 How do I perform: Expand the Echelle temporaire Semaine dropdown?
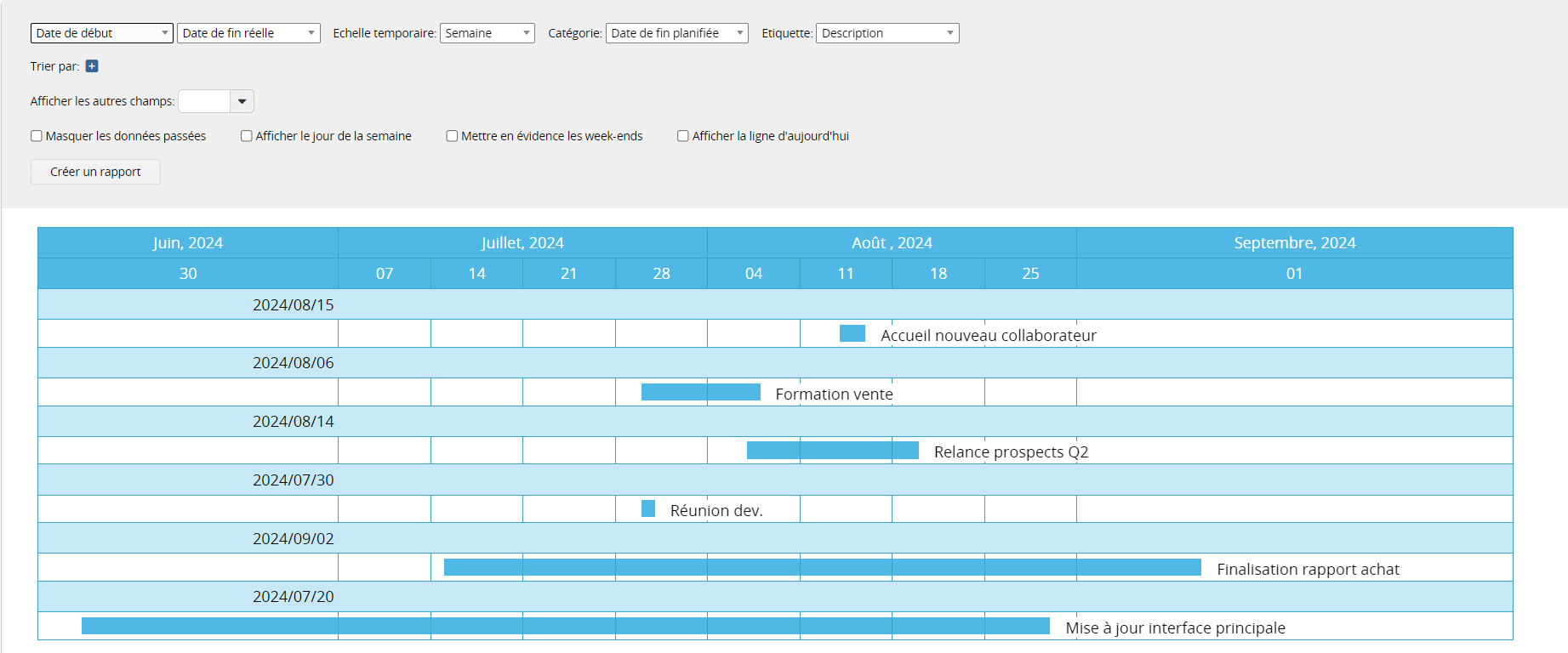pyautogui.click(x=487, y=33)
